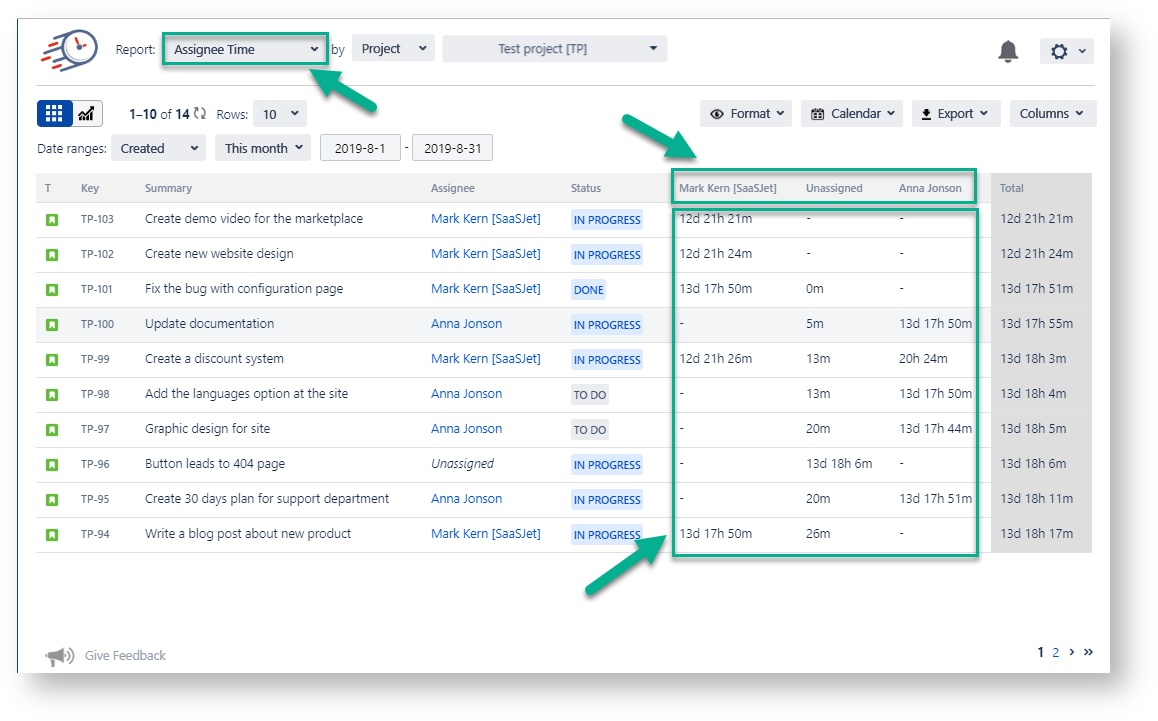
Task: Expand the Rows count dropdown
Action: 280,115
